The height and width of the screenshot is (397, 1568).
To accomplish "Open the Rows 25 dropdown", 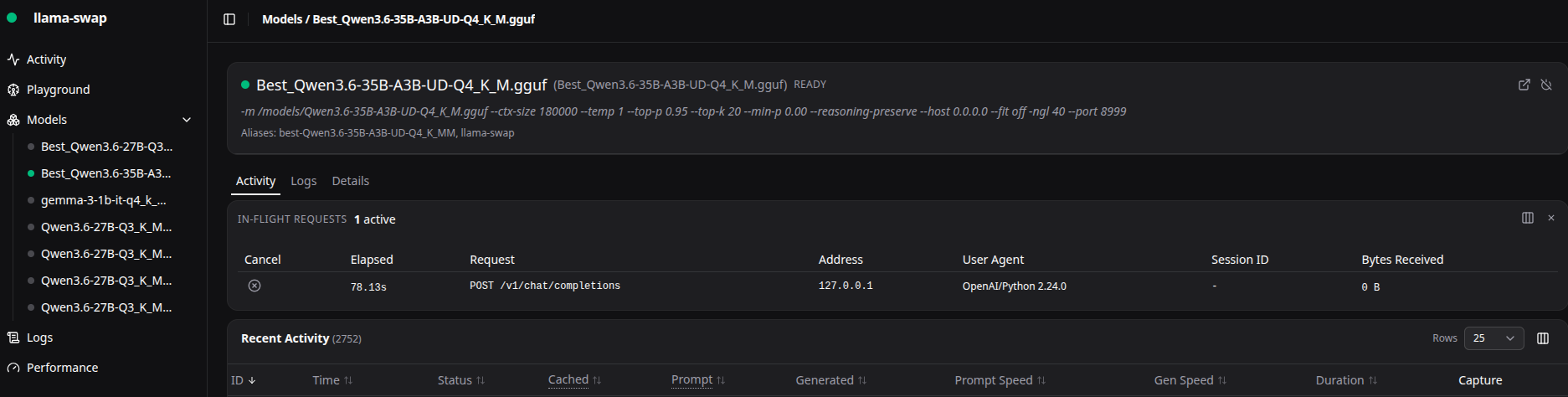I will coord(1493,338).
